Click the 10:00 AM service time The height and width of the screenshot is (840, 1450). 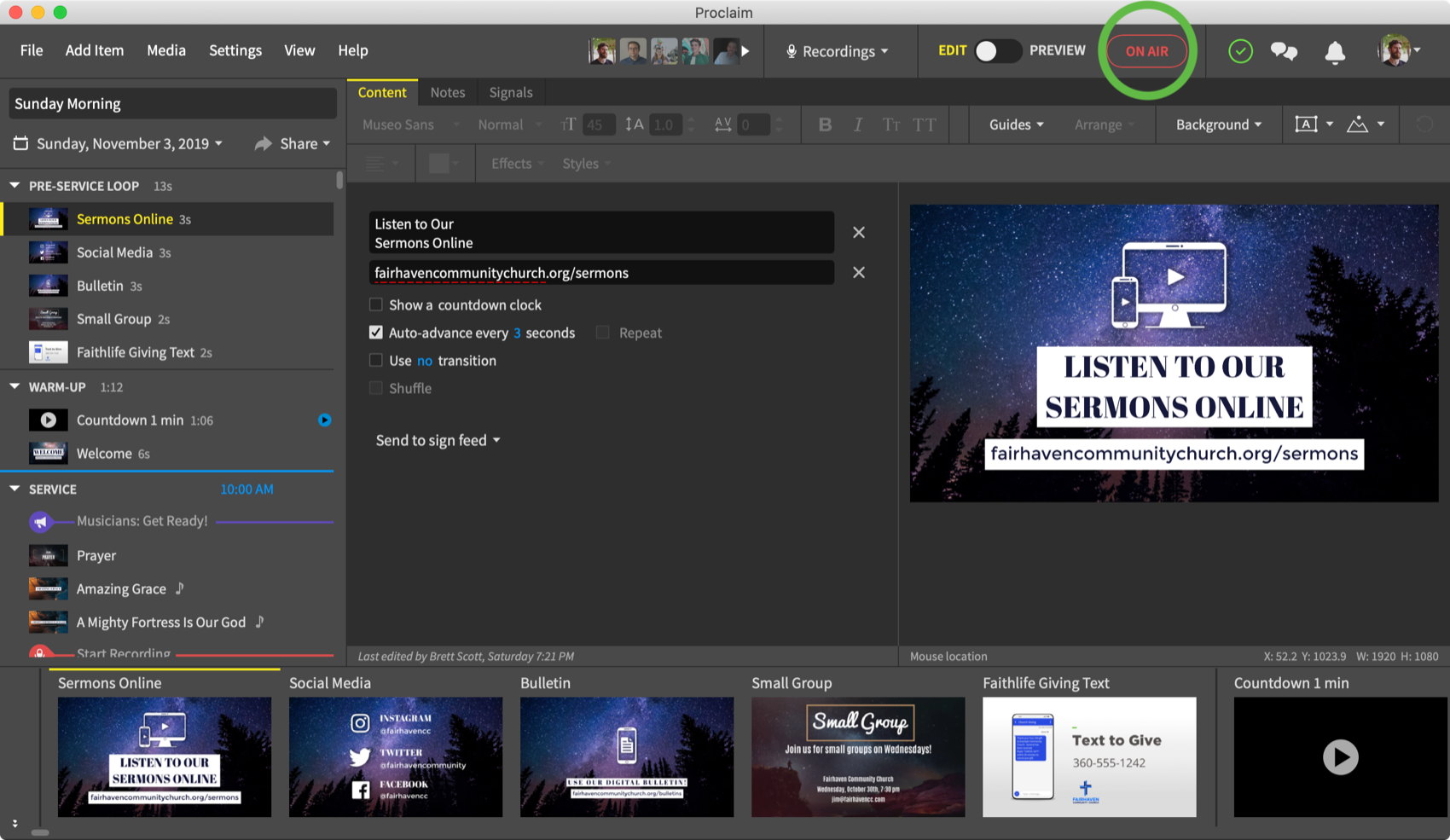point(246,489)
